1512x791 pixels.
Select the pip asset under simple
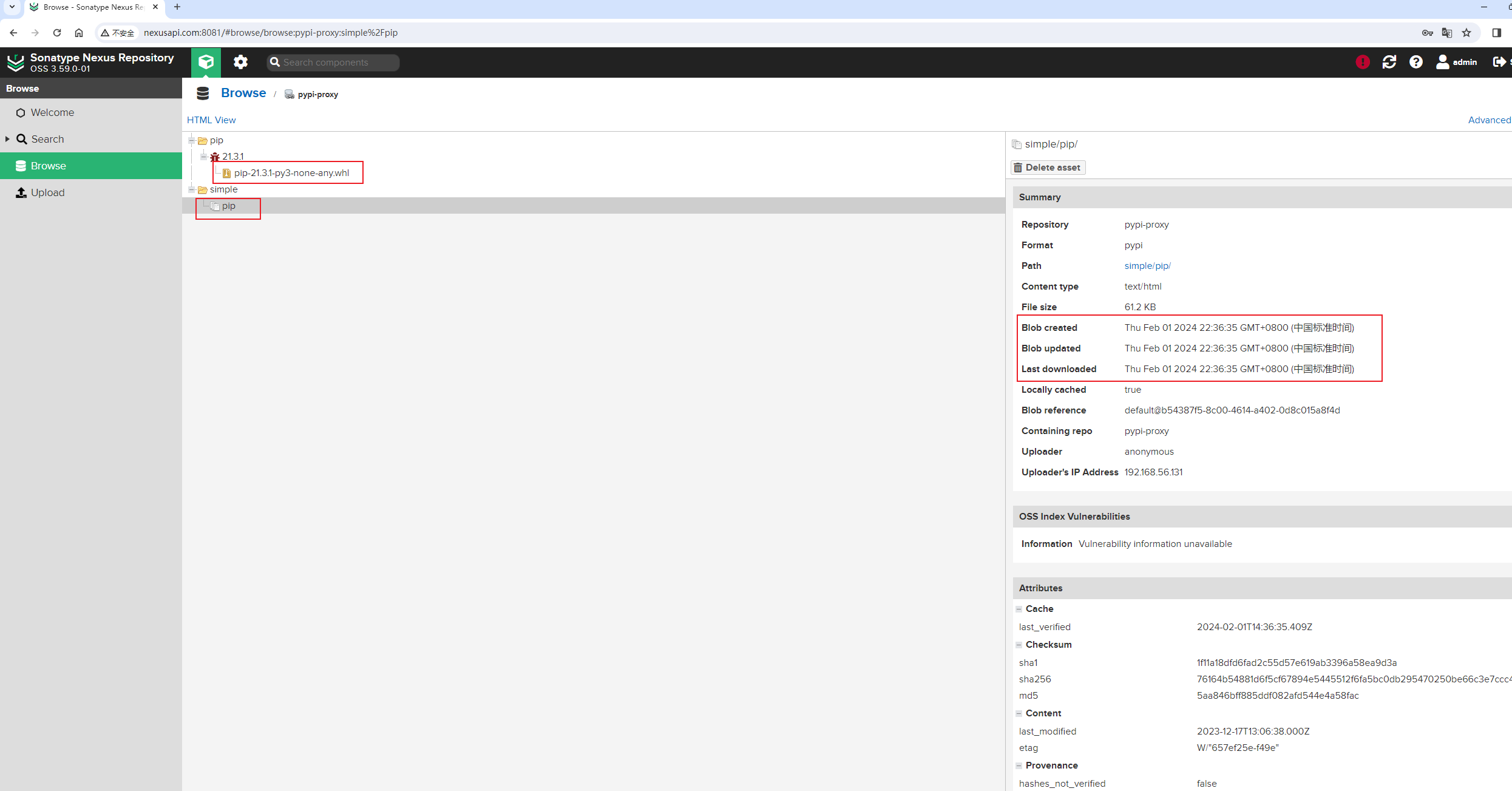click(x=228, y=206)
